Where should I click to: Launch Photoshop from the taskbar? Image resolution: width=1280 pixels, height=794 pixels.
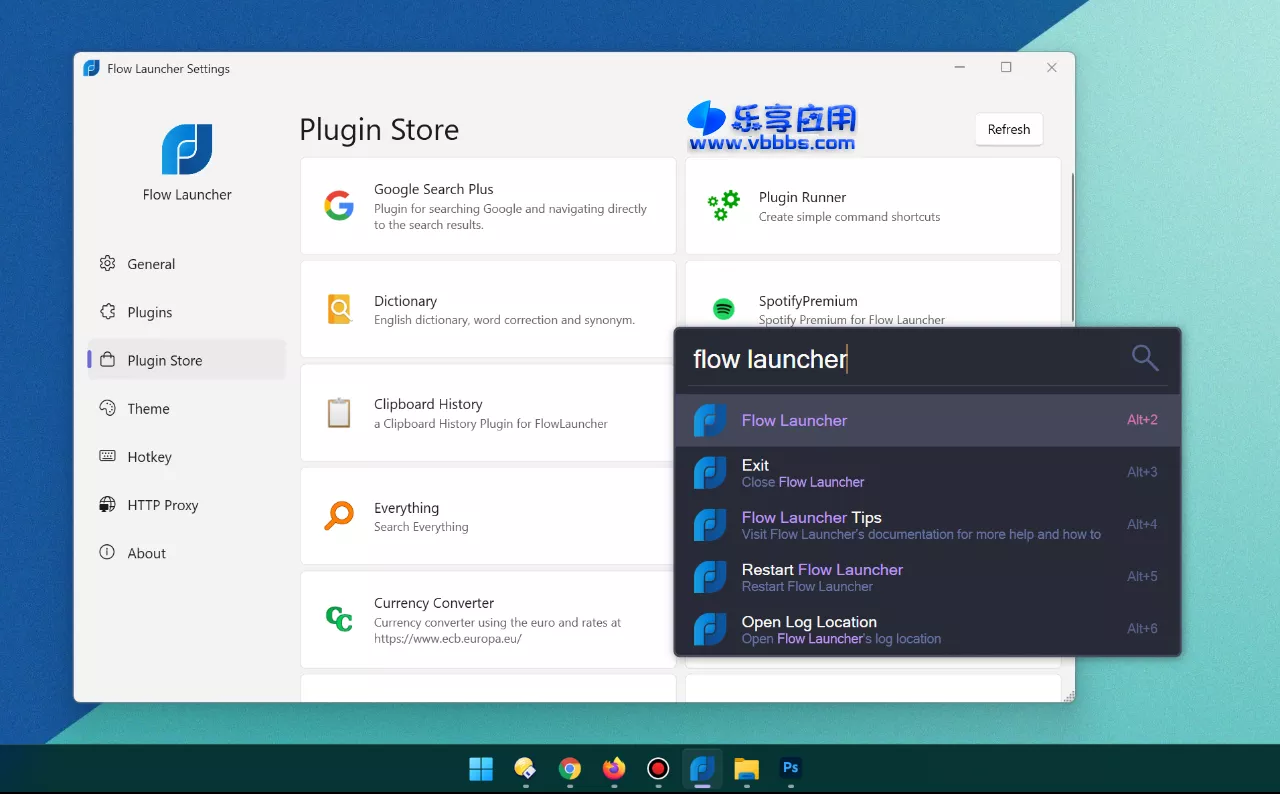(790, 769)
